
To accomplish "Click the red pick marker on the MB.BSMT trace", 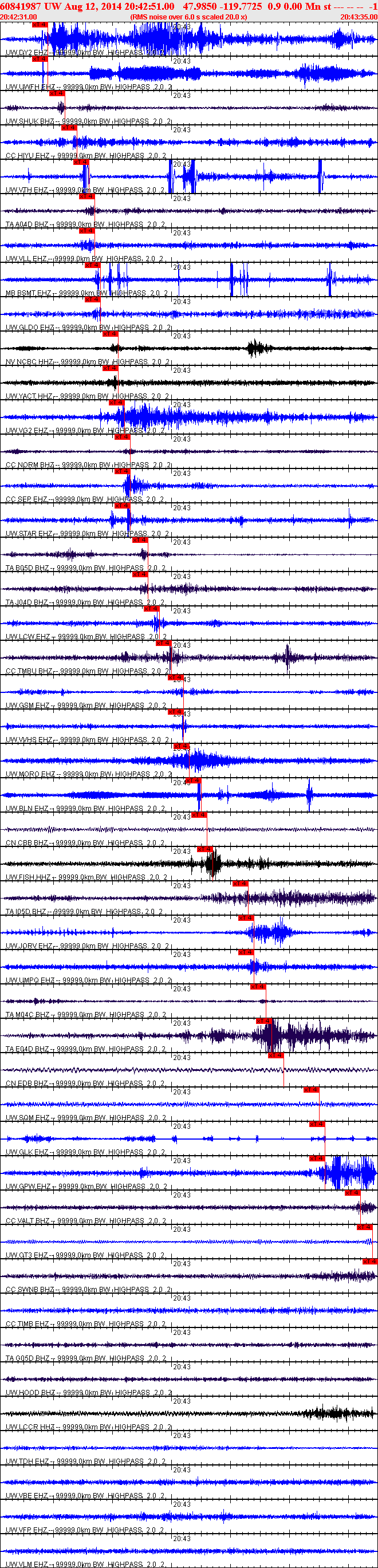I will click(92, 265).
